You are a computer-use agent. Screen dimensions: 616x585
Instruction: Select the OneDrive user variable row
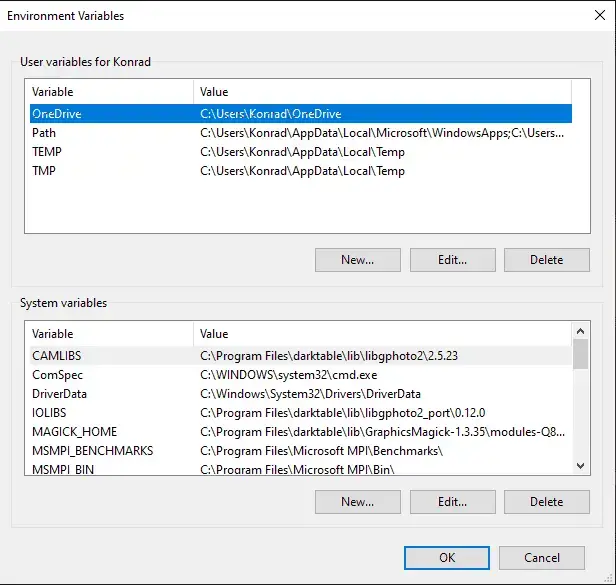(x=301, y=114)
